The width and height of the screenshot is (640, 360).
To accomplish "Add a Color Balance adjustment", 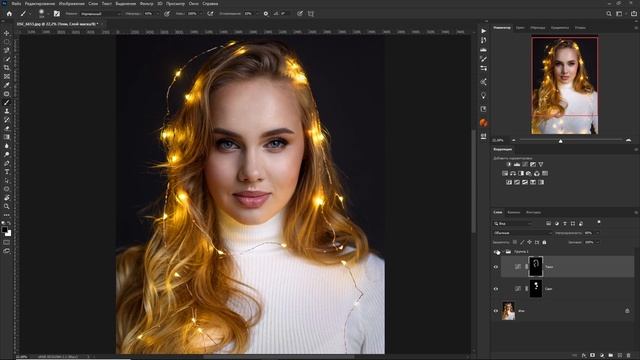I will point(513,173).
